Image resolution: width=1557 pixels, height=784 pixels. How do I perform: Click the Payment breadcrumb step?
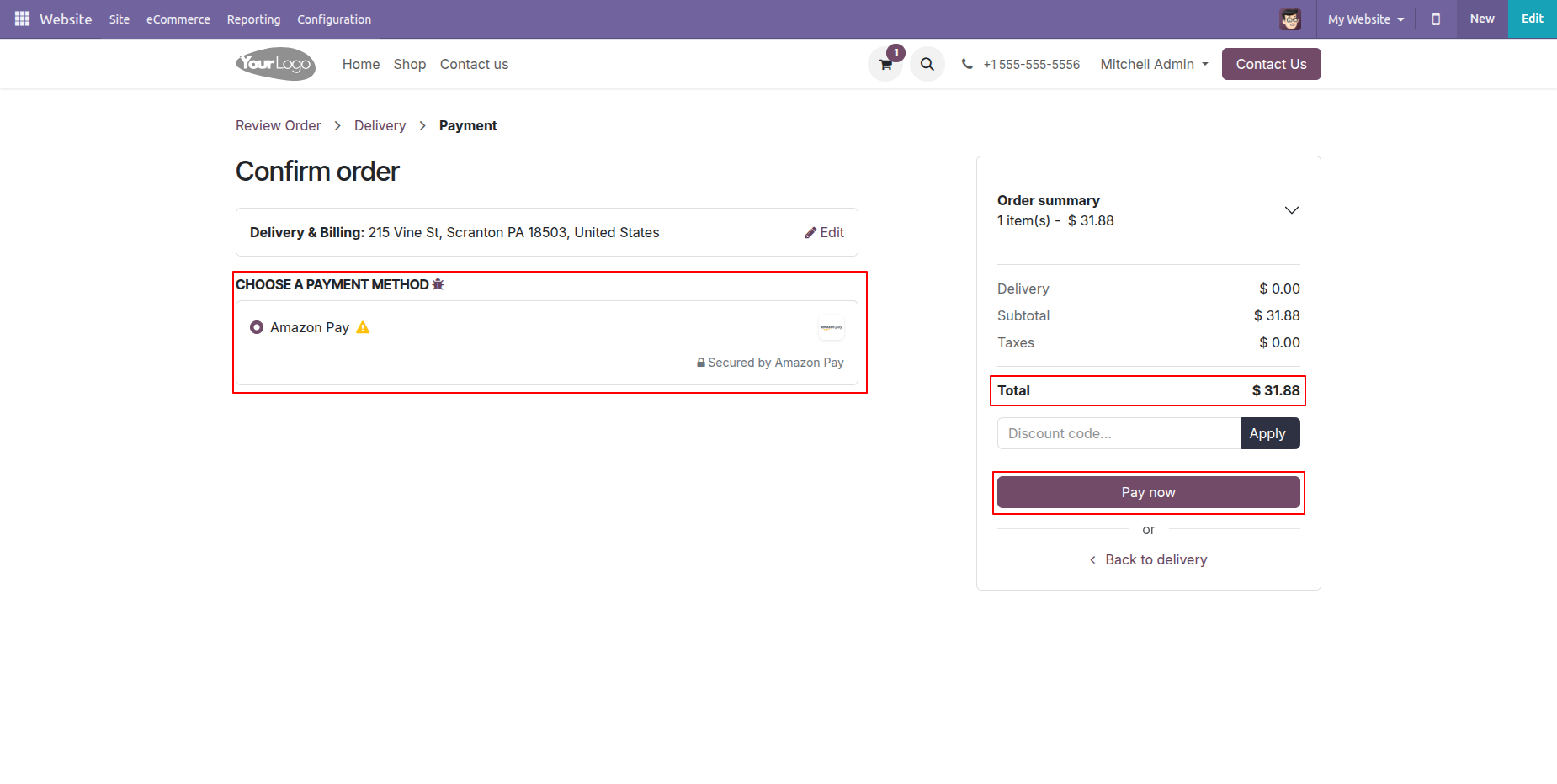point(468,125)
